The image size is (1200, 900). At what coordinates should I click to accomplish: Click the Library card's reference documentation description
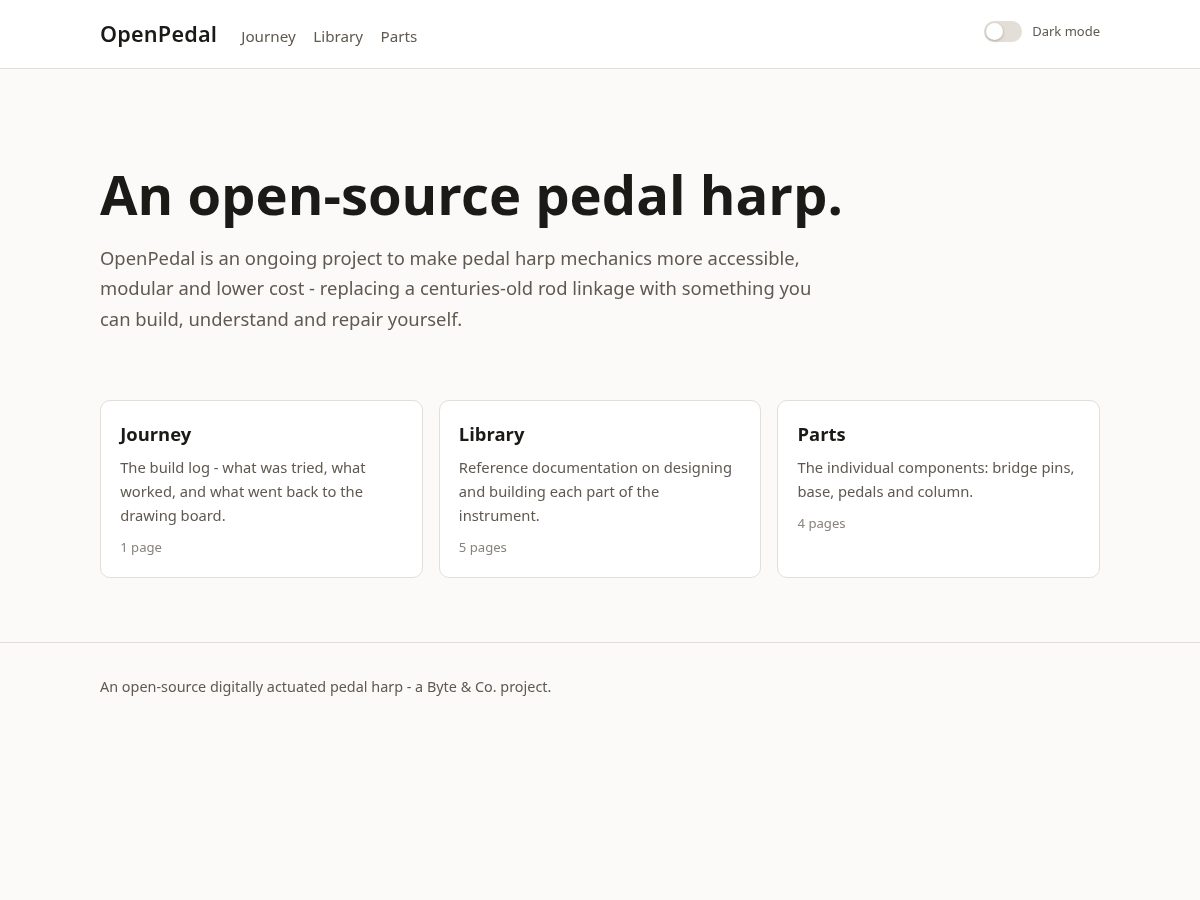point(596,492)
